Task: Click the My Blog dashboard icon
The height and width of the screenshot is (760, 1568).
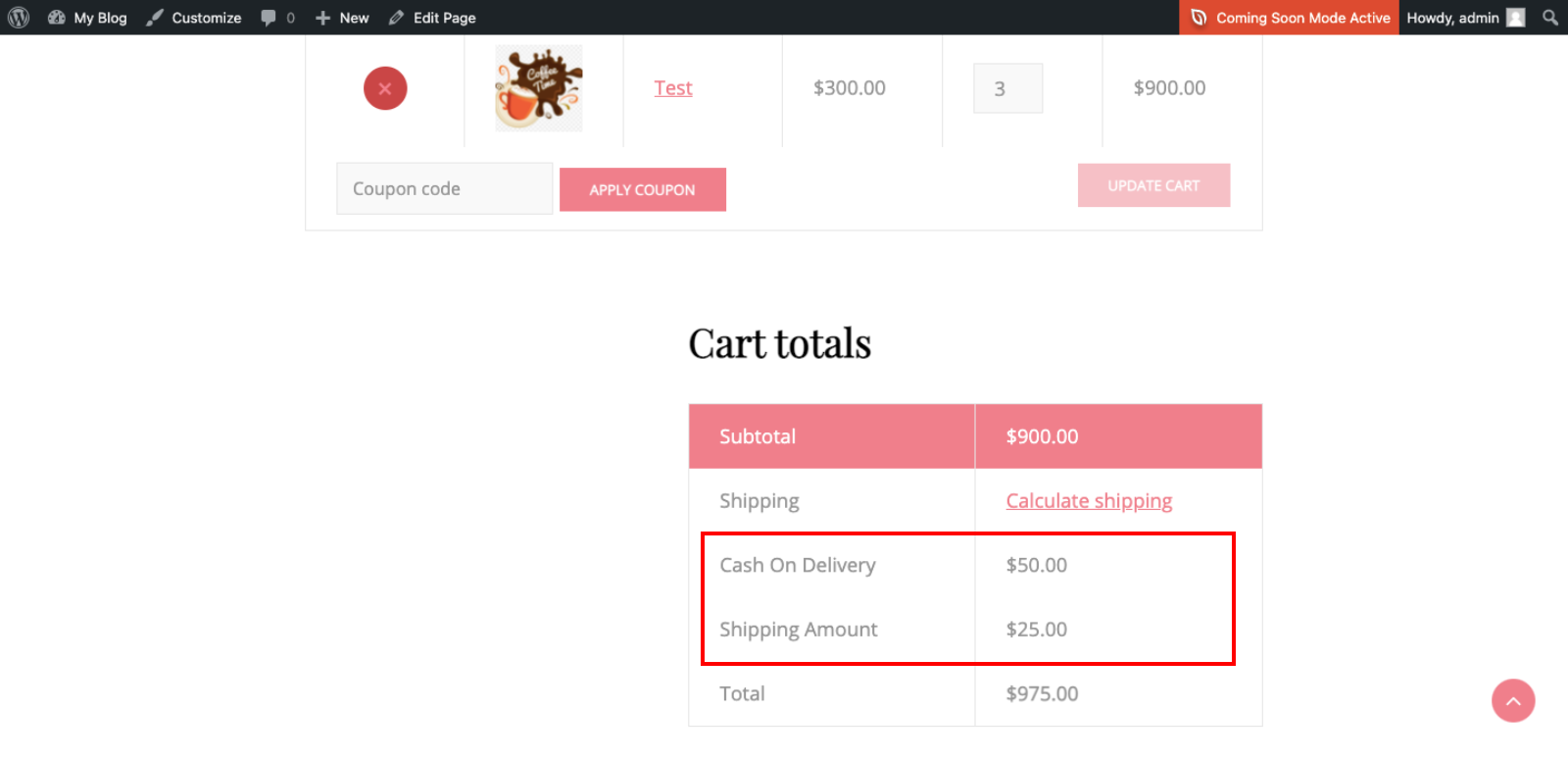Action: pyautogui.click(x=57, y=18)
